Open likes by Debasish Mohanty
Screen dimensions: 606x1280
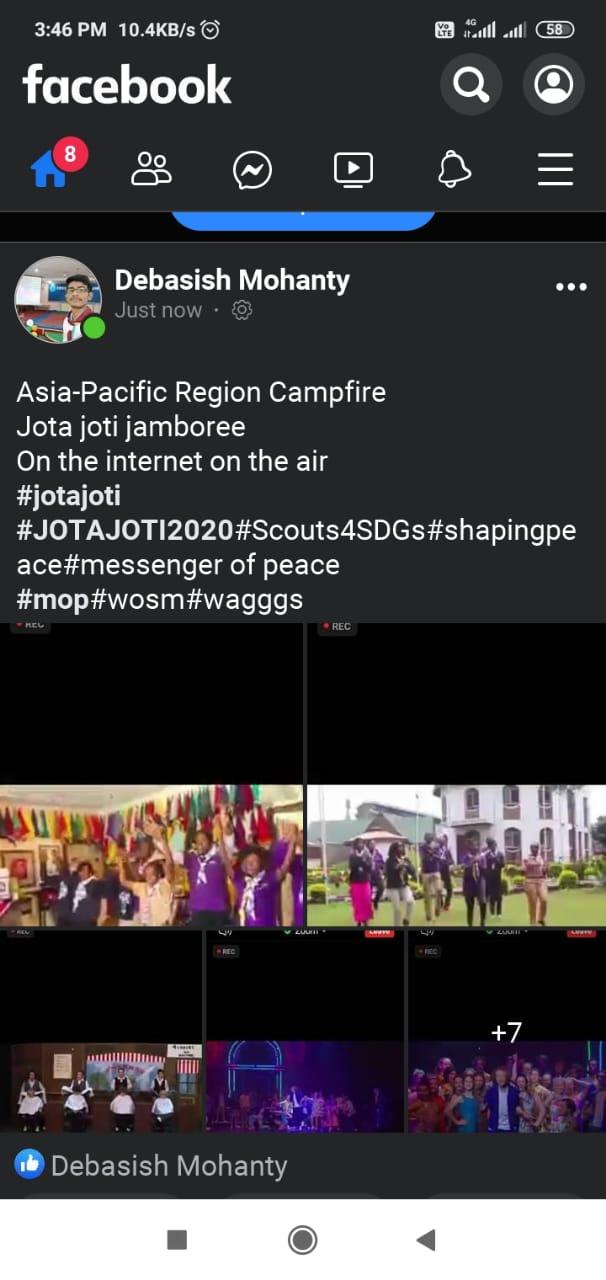click(151, 1165)
